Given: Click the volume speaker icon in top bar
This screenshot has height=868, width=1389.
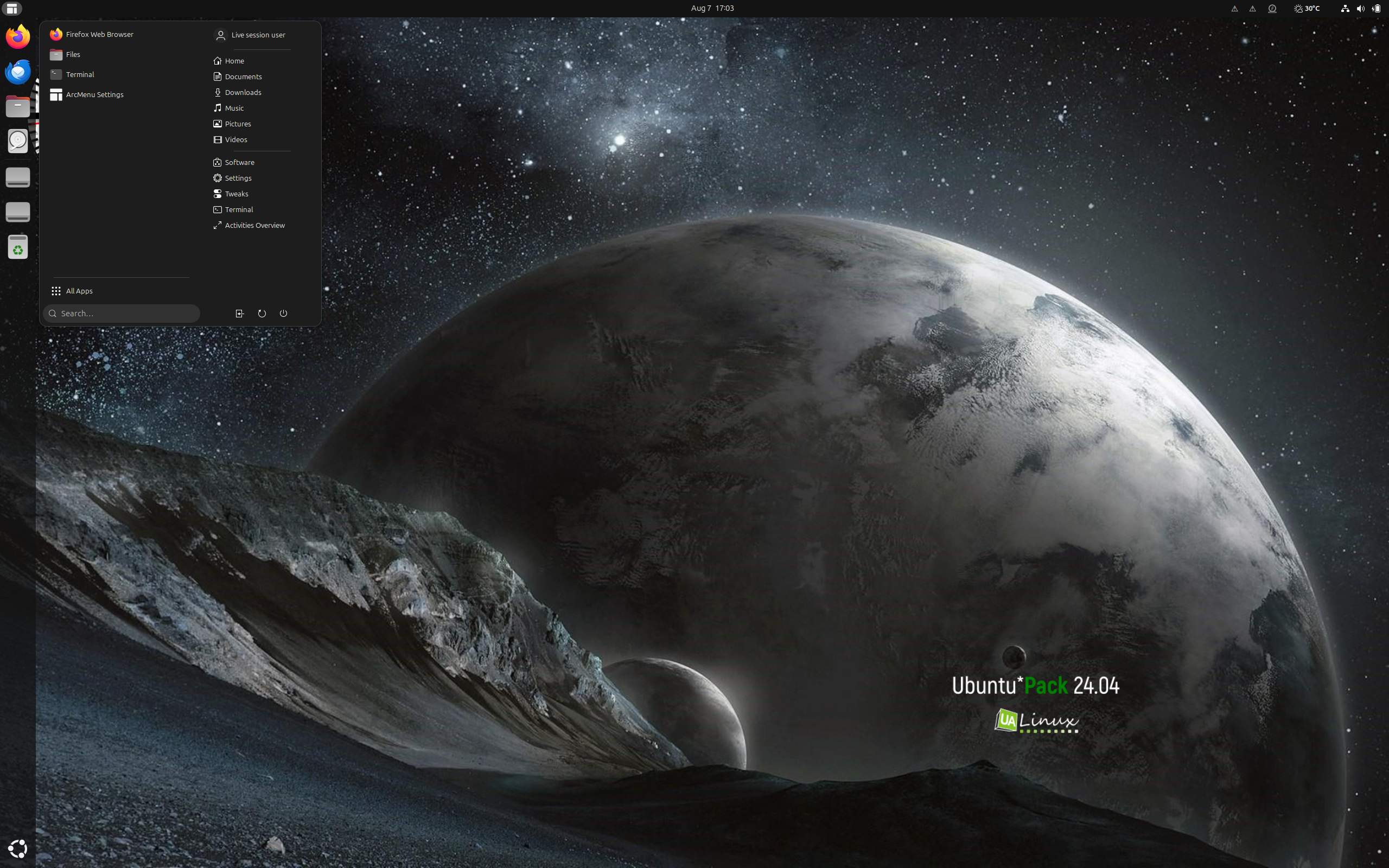Looking at the screenshot, I should click(x=1360, y=8).
